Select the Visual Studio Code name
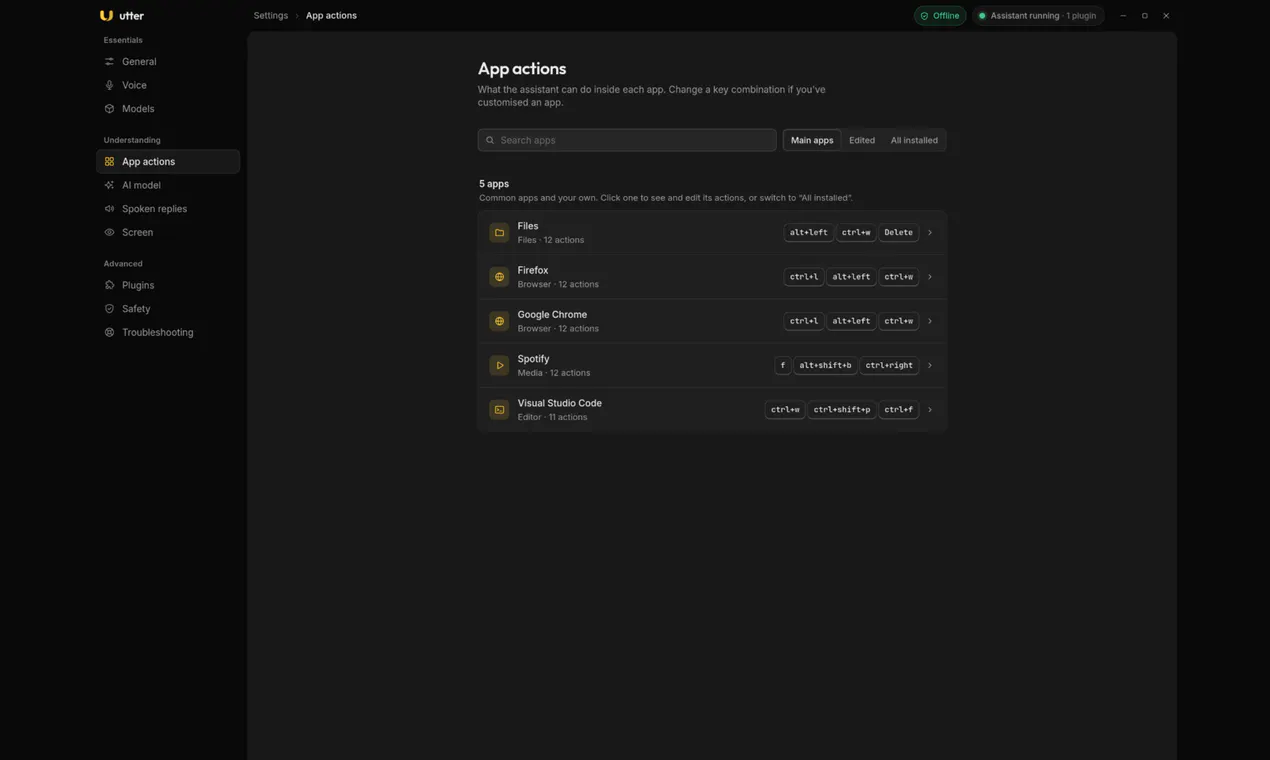The image size is (1270, 760). click(x=559, y=403)
